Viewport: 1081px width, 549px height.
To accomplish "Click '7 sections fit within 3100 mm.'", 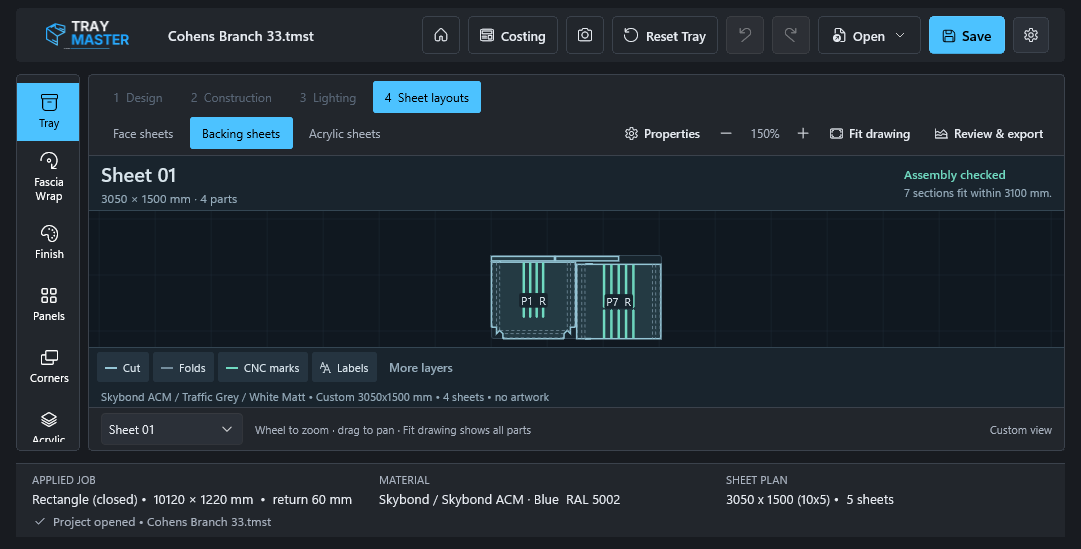I will click(x=978, y=193).
